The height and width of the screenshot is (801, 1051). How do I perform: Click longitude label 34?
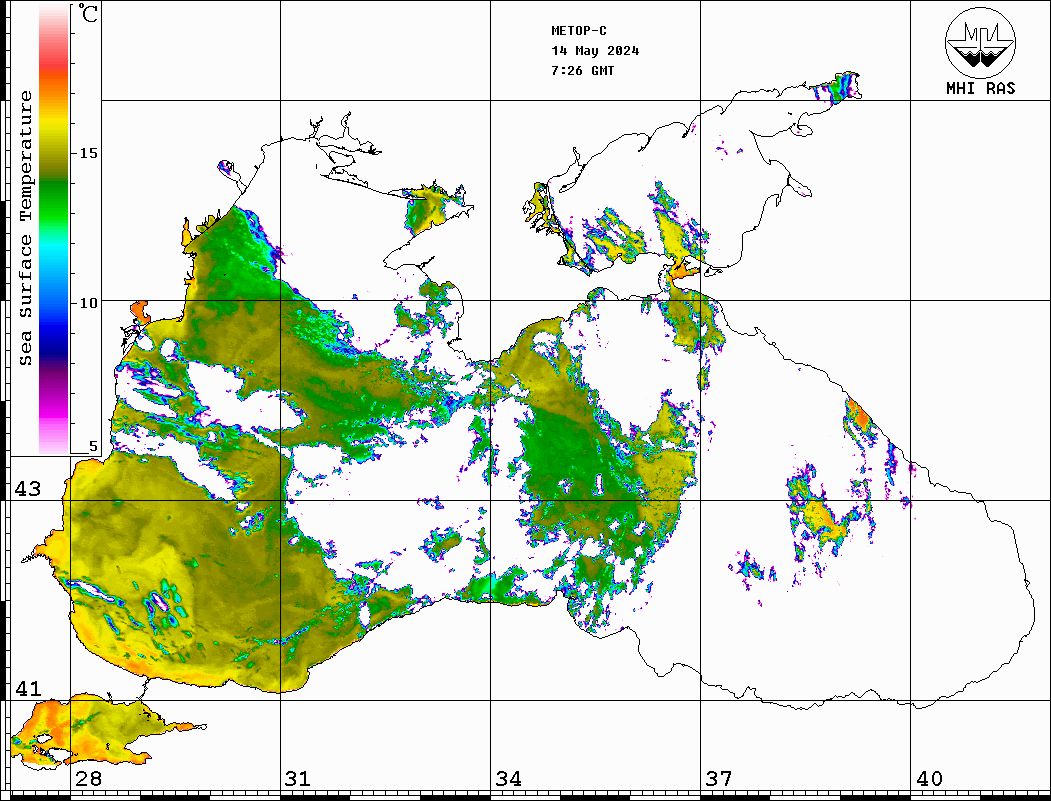509,778
